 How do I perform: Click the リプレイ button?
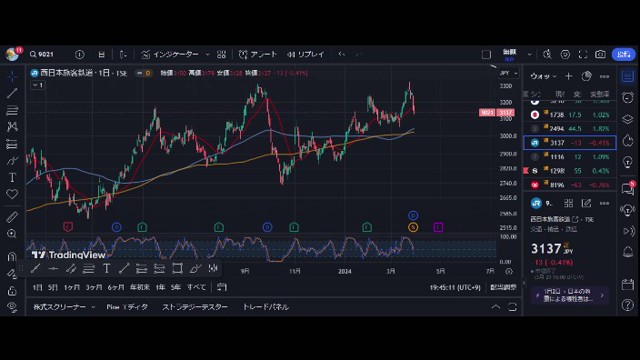tap(306, 54)
